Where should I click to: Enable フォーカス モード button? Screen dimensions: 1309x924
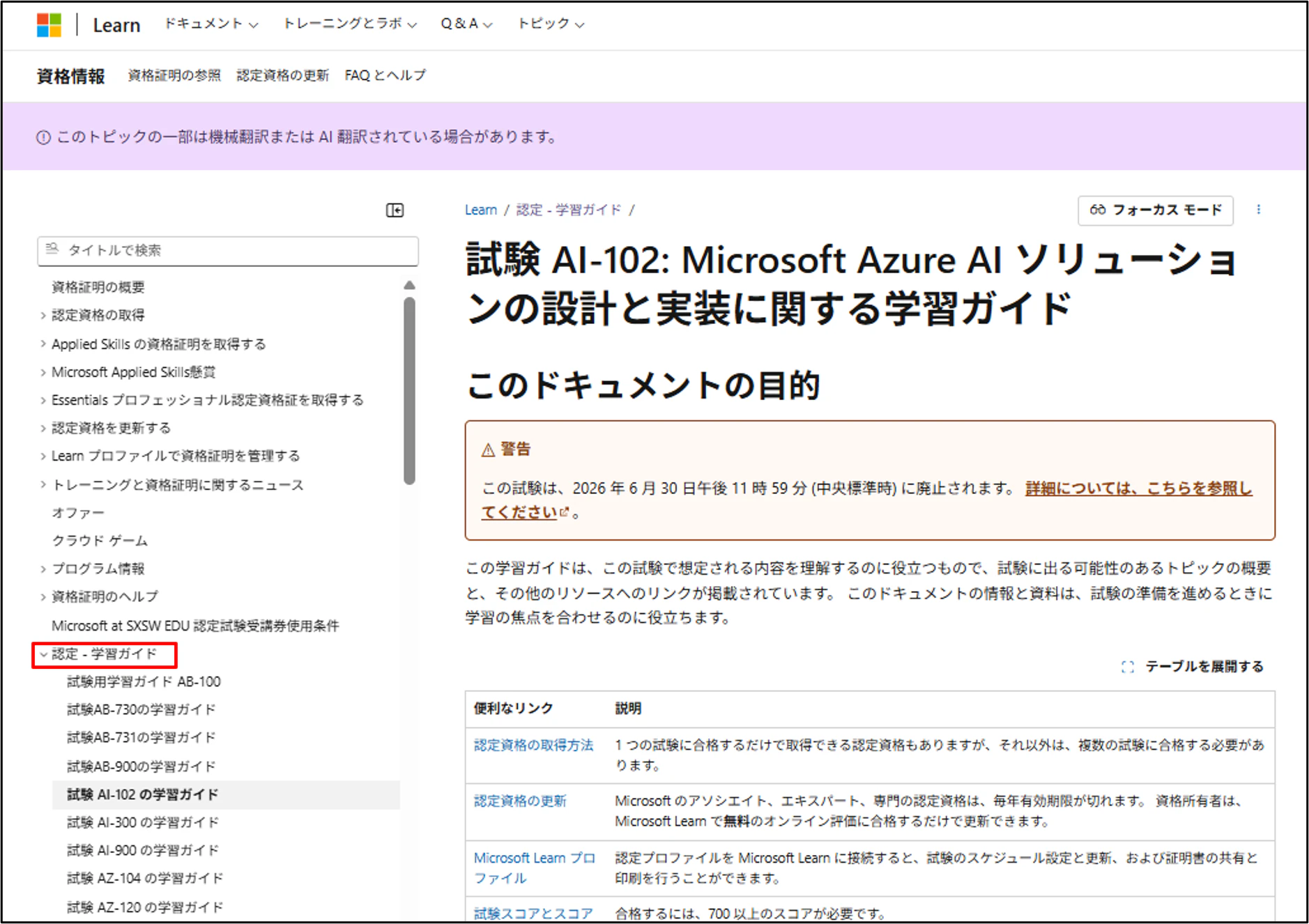tap(1156, 210)
